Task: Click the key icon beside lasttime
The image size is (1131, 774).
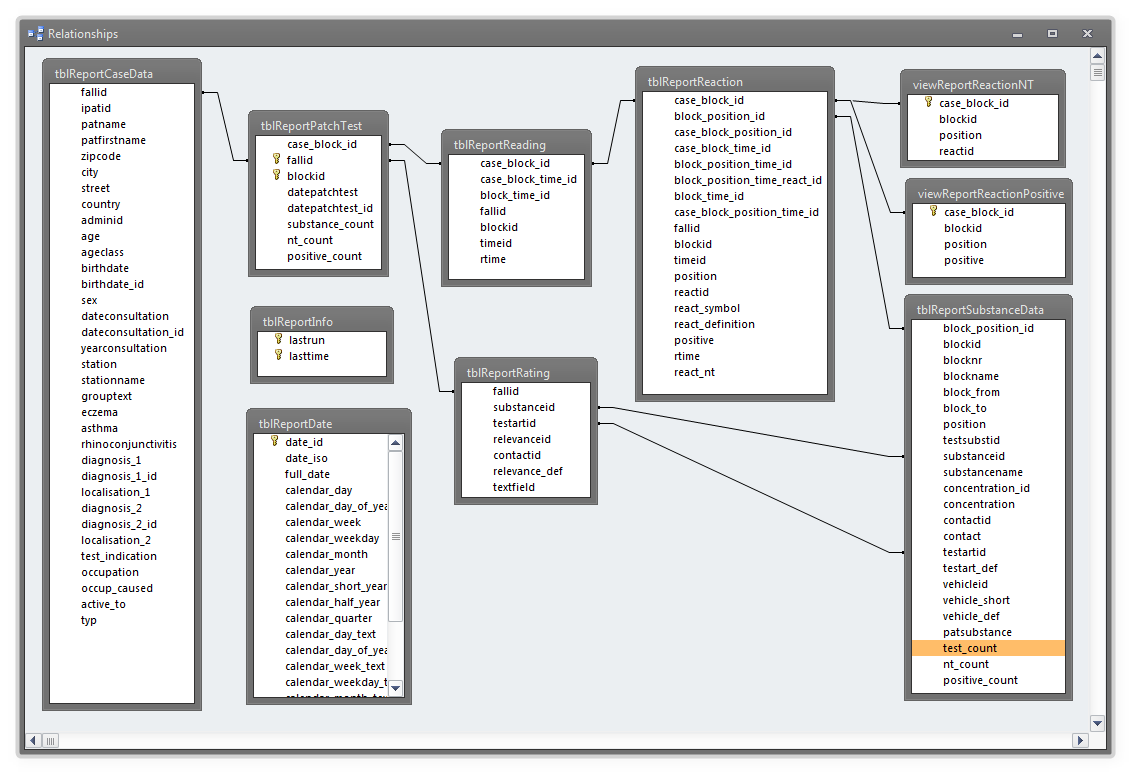Action: coord(278,356)
